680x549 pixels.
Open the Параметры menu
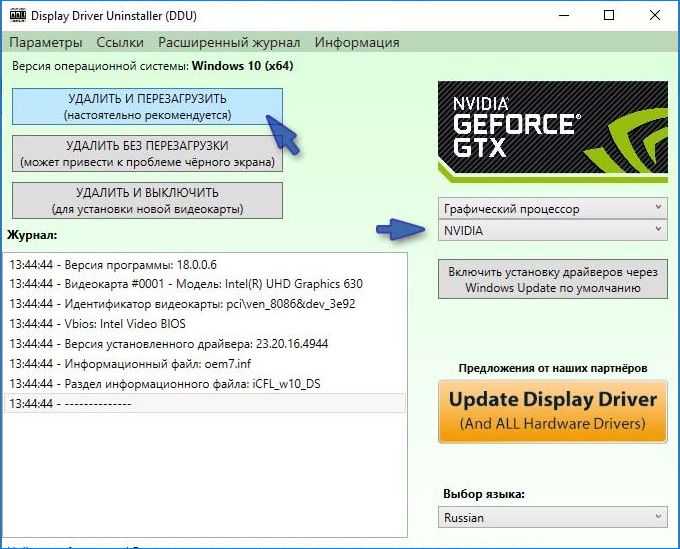[x=46, y=42]
